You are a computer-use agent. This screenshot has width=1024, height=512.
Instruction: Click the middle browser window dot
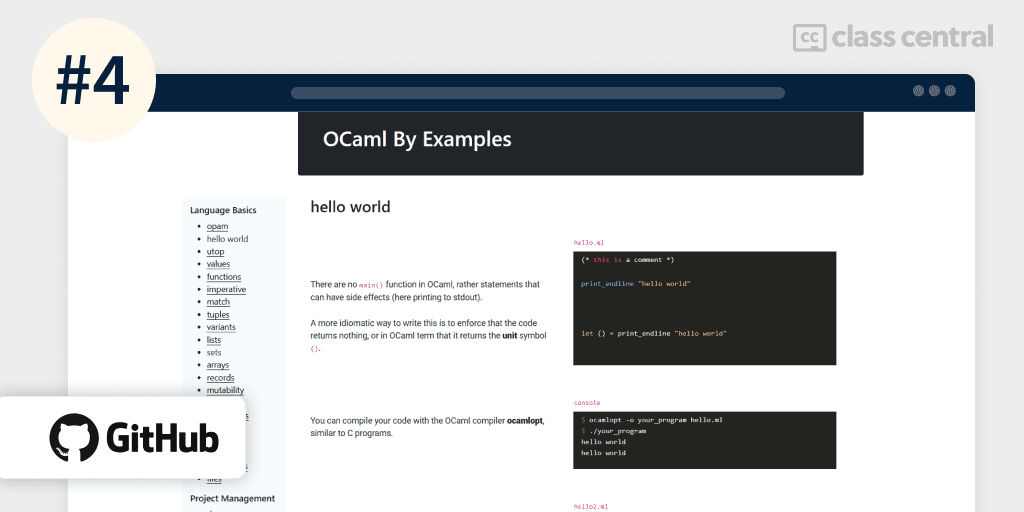[x=934, y=91]
